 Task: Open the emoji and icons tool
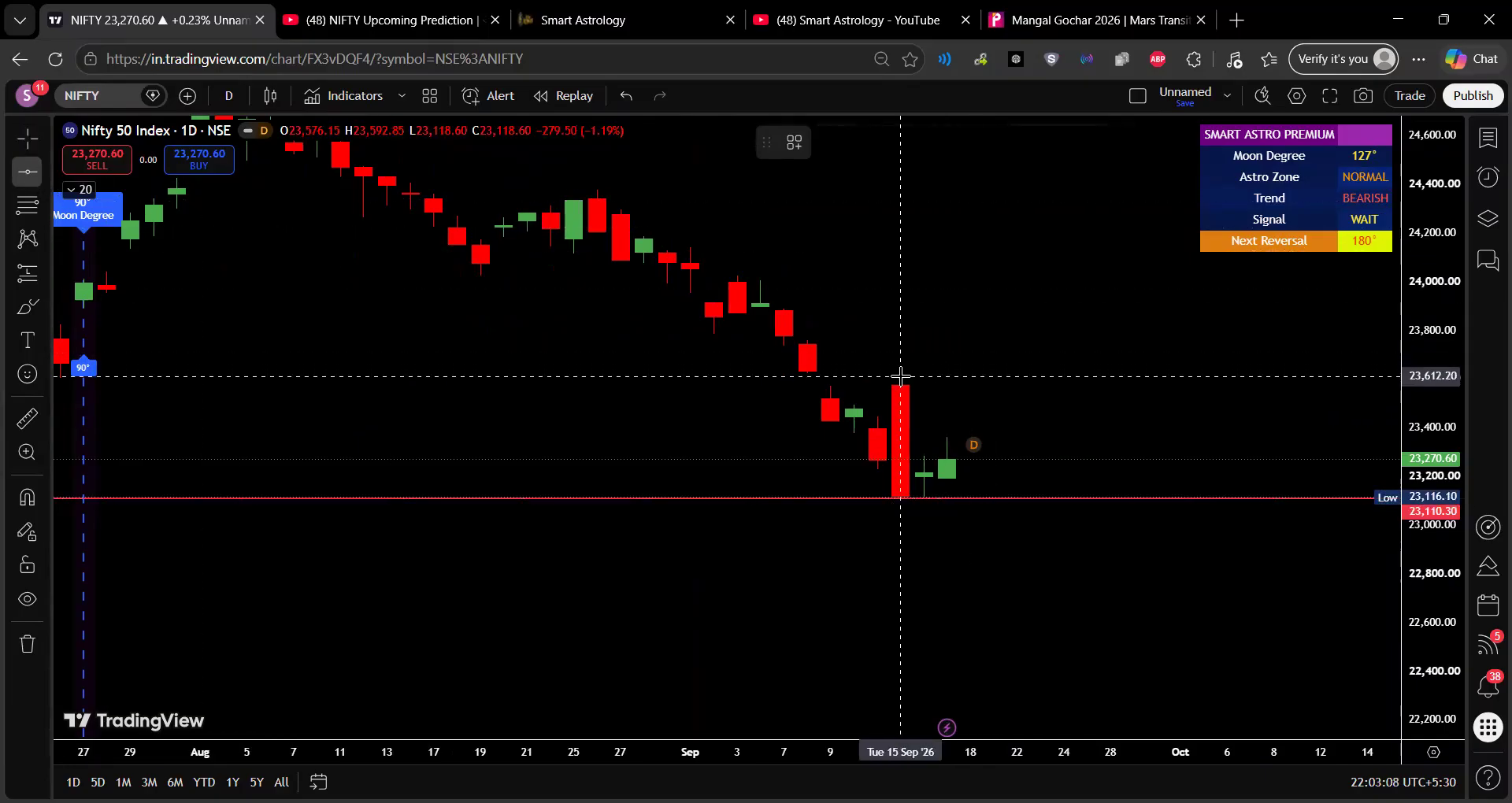[28, 374]
